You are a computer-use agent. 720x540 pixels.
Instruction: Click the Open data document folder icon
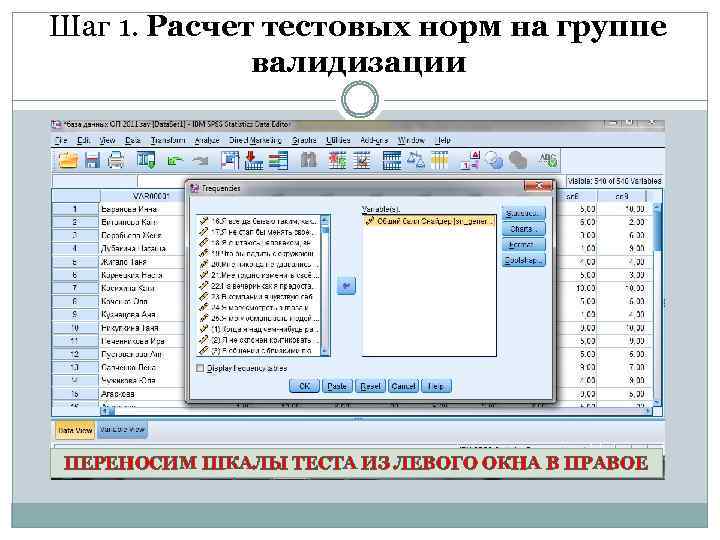[x=68, y=161]
